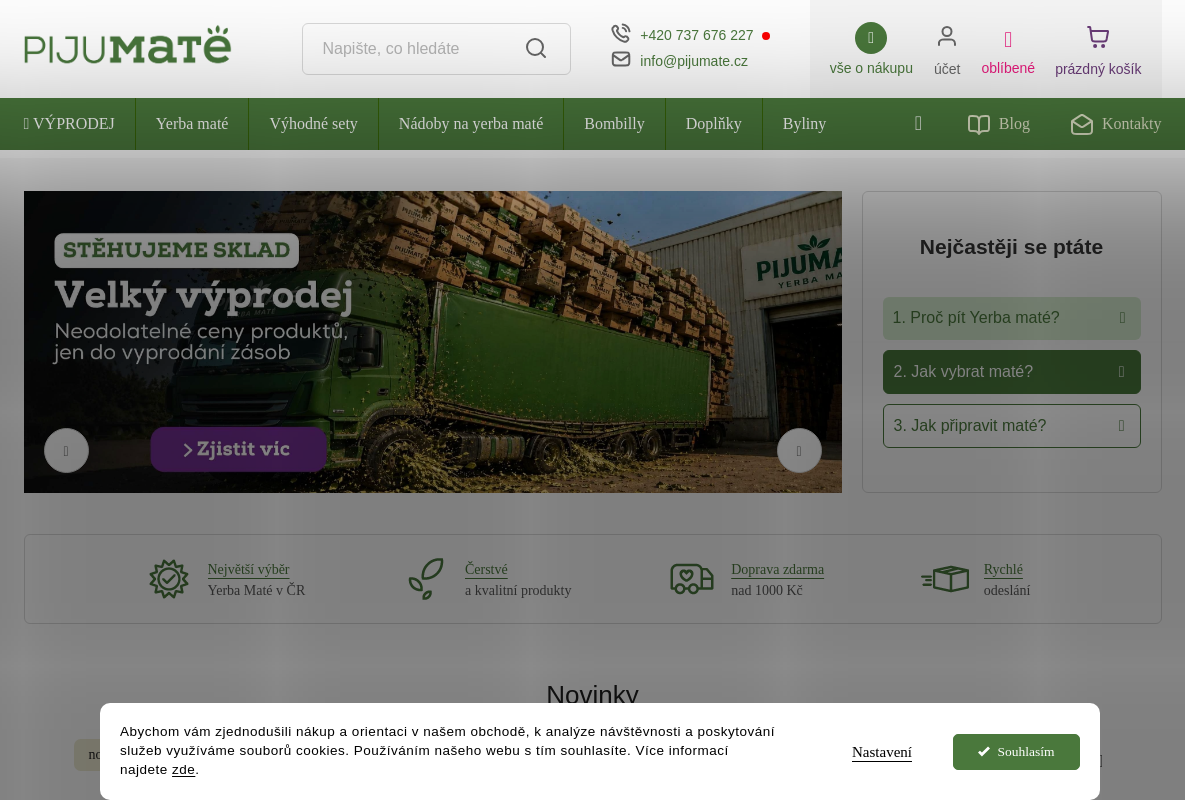This screenshot has width=1200, height=800.
Task: Click the Největší výběr link
Action: point(248,570)
